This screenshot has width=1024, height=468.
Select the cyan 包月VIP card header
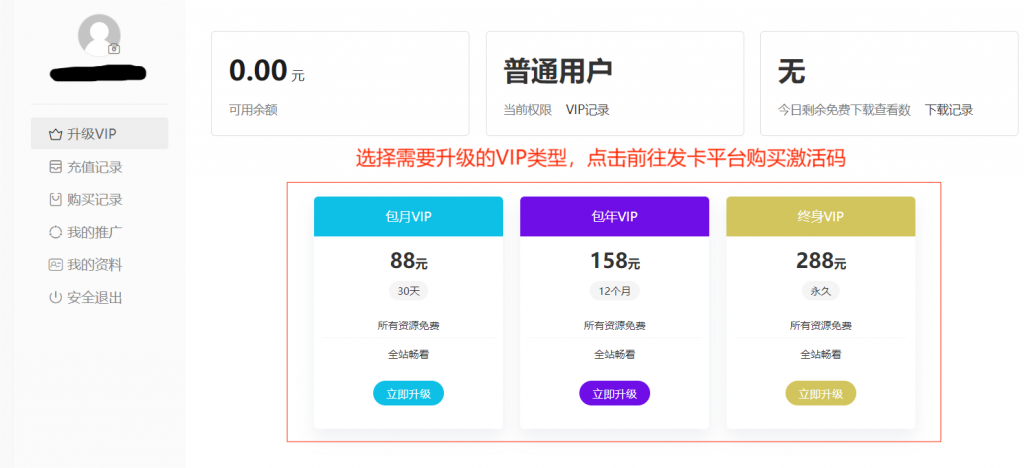click(x=408, y=216)
